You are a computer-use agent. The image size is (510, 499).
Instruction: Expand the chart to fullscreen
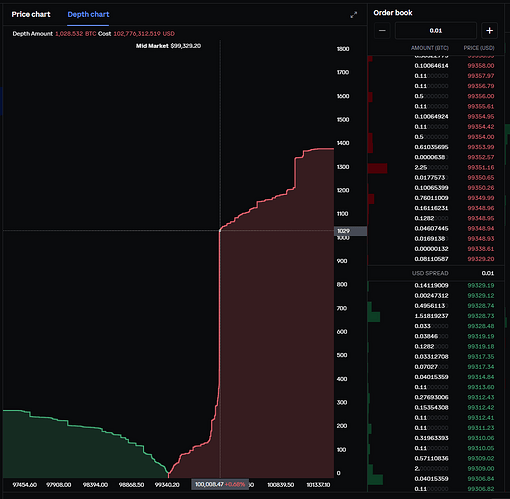pyautogui.click(x=354, y=15)
